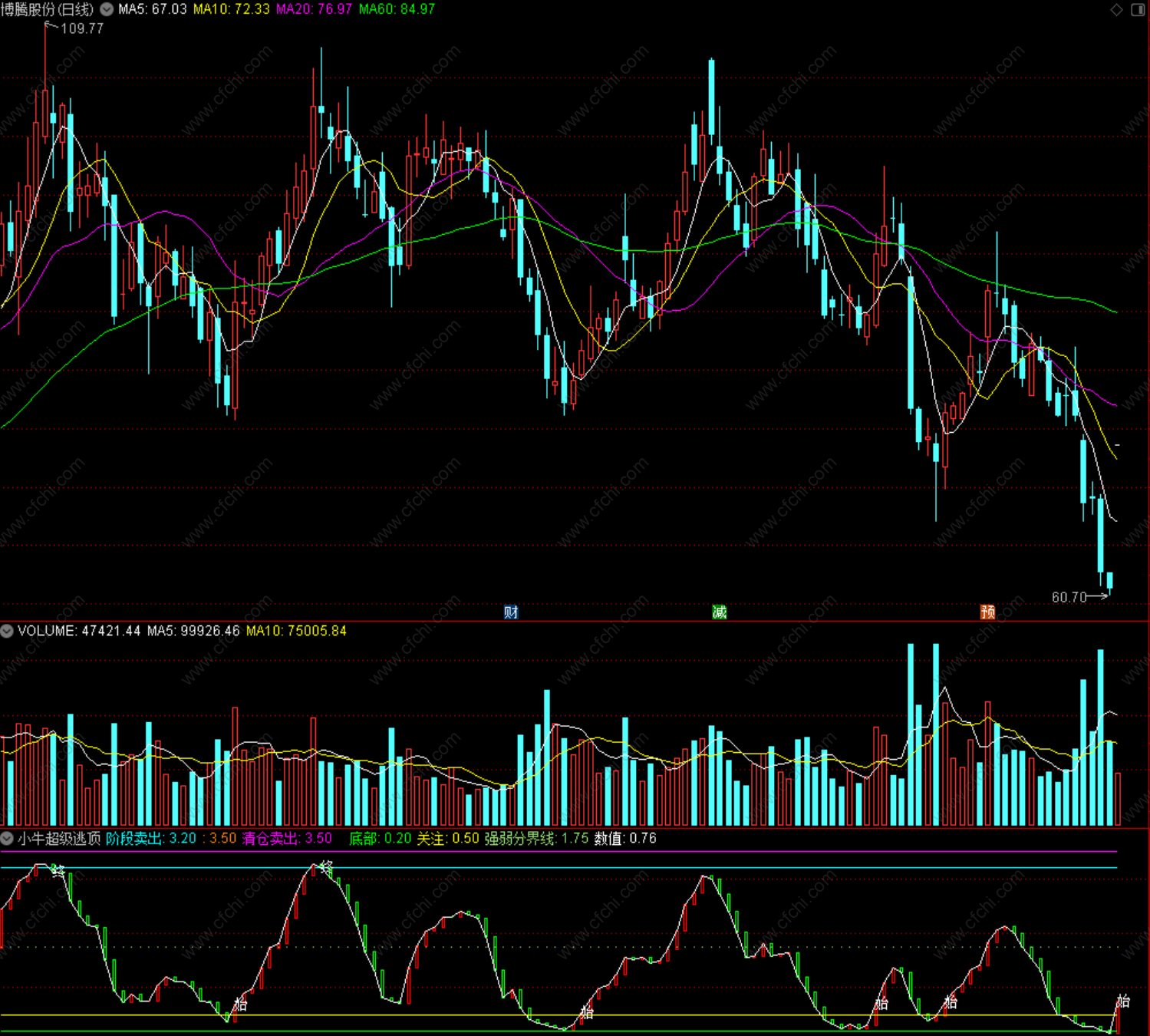Click the cyan 阶段卖出: 3.20 label
This screenshot has width=1150, height=1036.
[x=152, y=838]
